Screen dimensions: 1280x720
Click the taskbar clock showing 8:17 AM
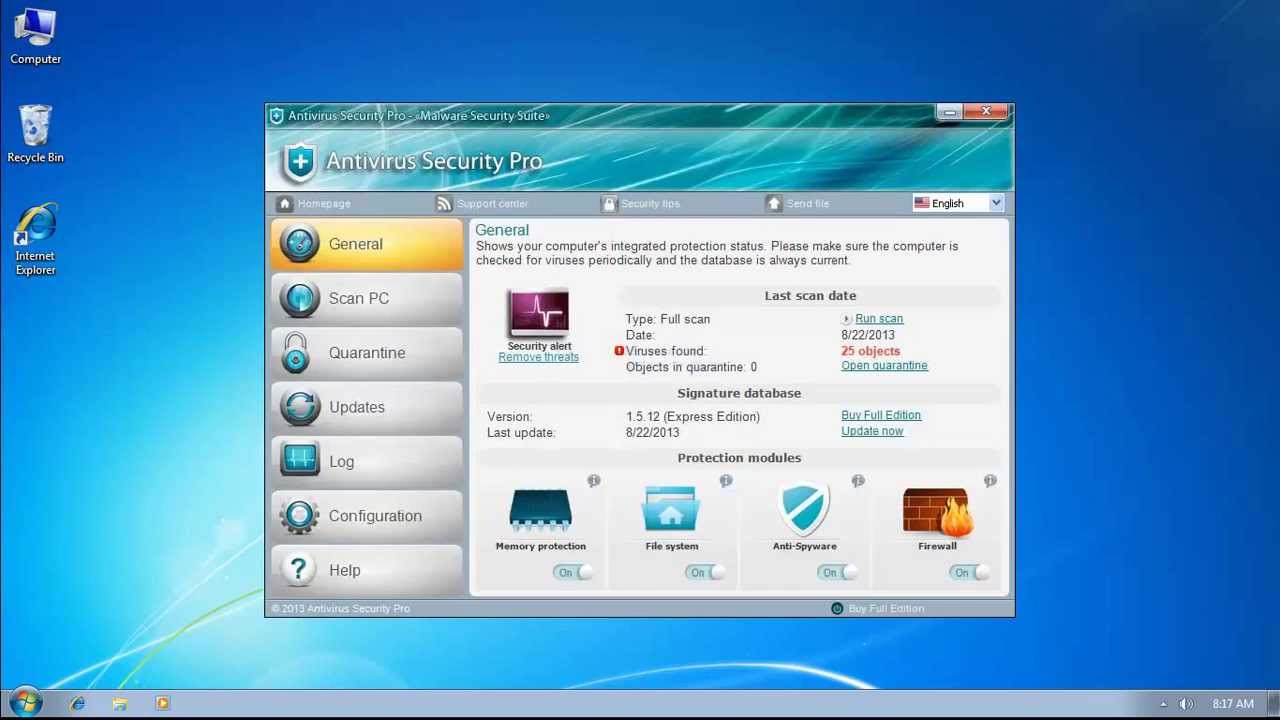tap(1233, 704)
